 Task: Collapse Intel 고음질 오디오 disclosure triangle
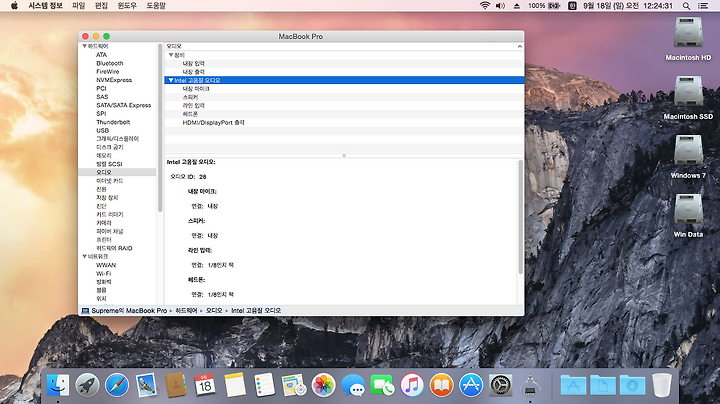click(x=171, y=80)
